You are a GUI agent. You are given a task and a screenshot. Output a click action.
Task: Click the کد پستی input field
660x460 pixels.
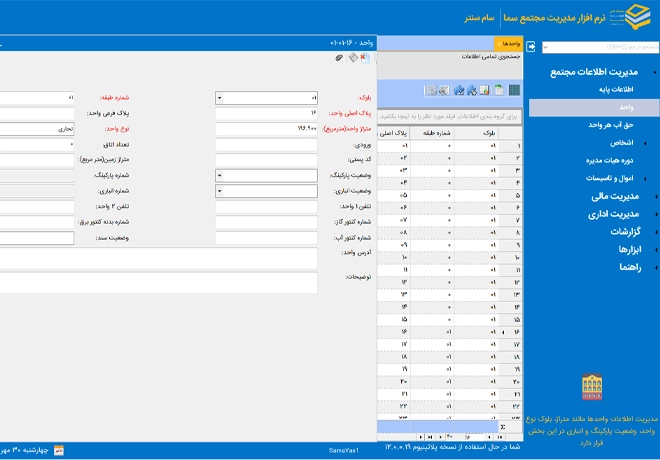coord(267,160)
